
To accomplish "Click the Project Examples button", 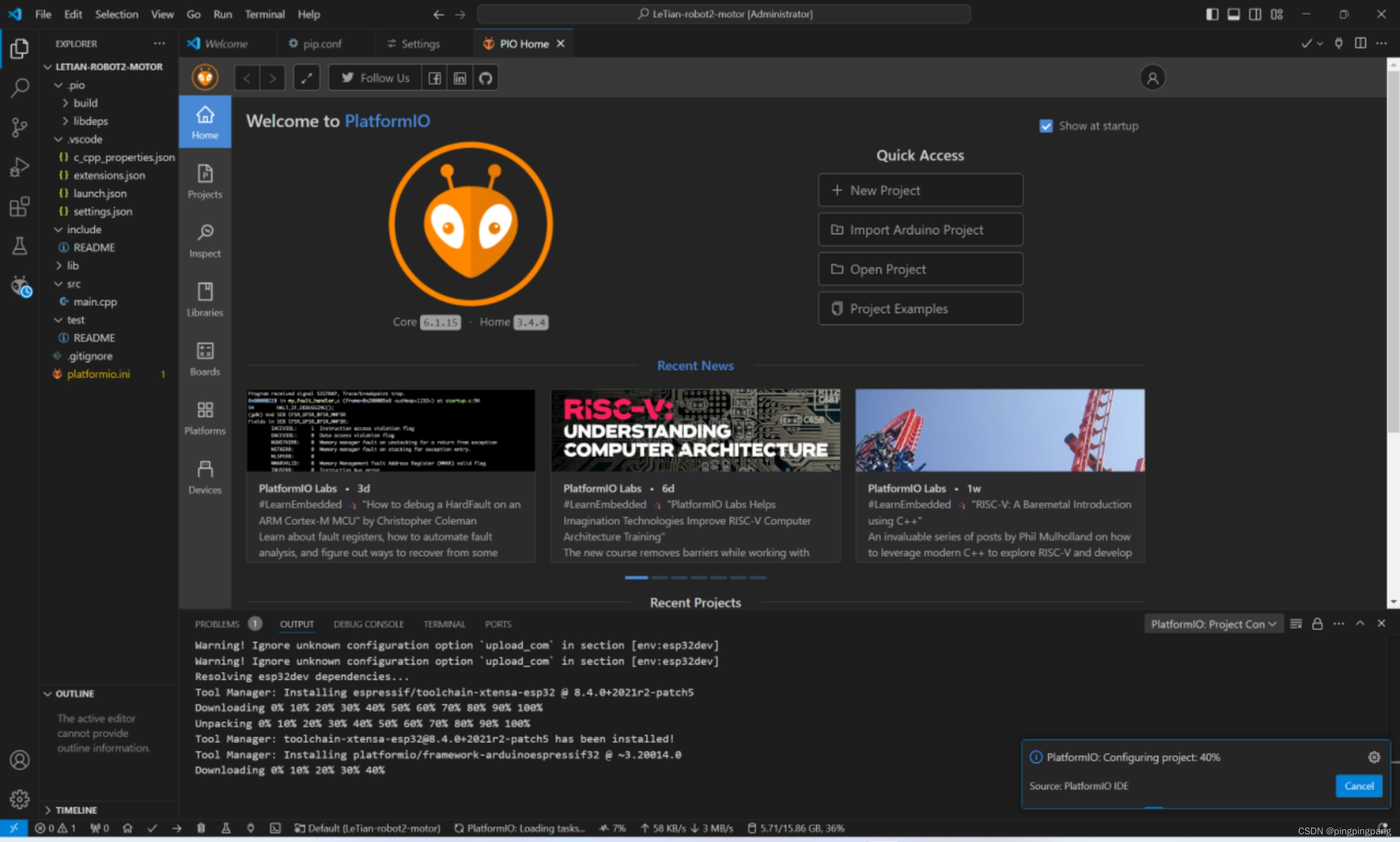I will point(920,309).
